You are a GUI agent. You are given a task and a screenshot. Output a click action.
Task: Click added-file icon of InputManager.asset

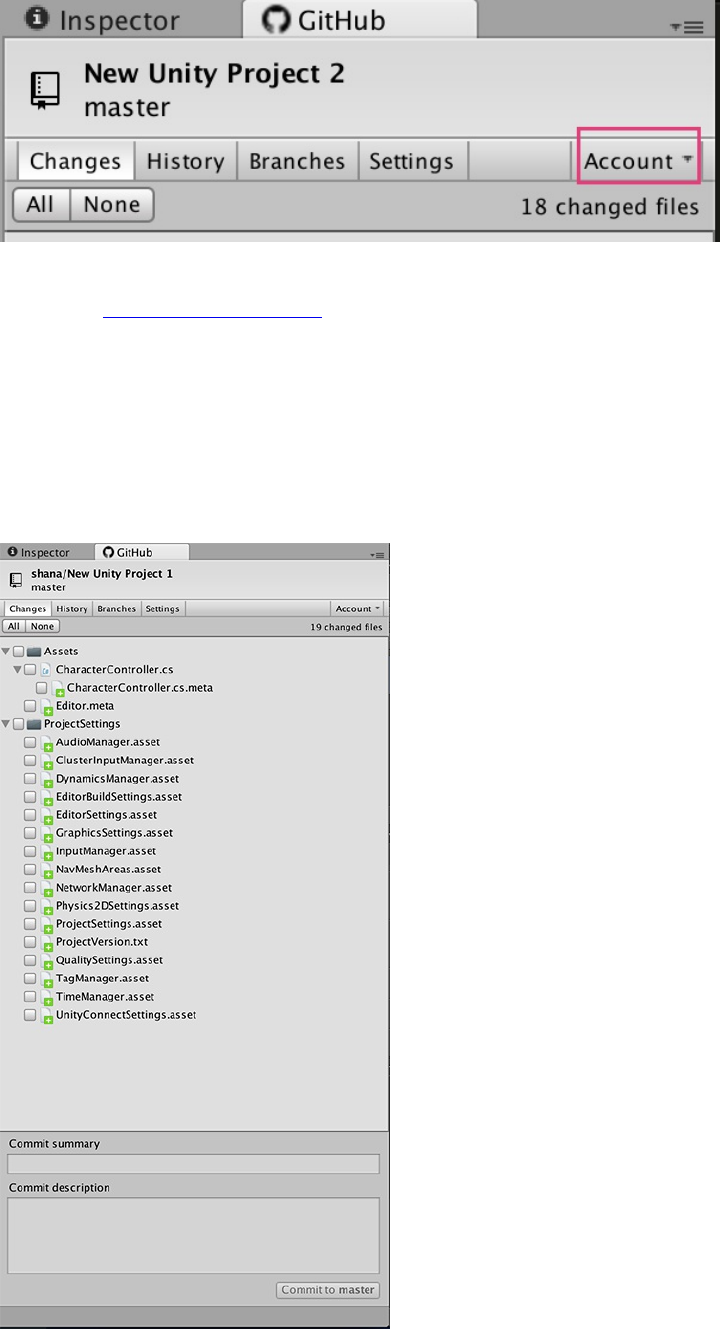(47, 852)
